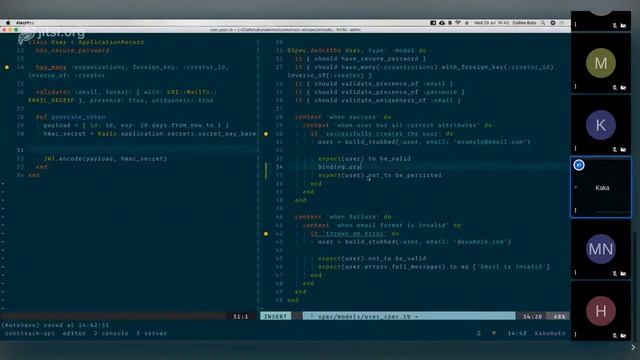Screen dimensions: 640x360
Task: Click muted microphone icon on K's tile
Action: point(615,149)
